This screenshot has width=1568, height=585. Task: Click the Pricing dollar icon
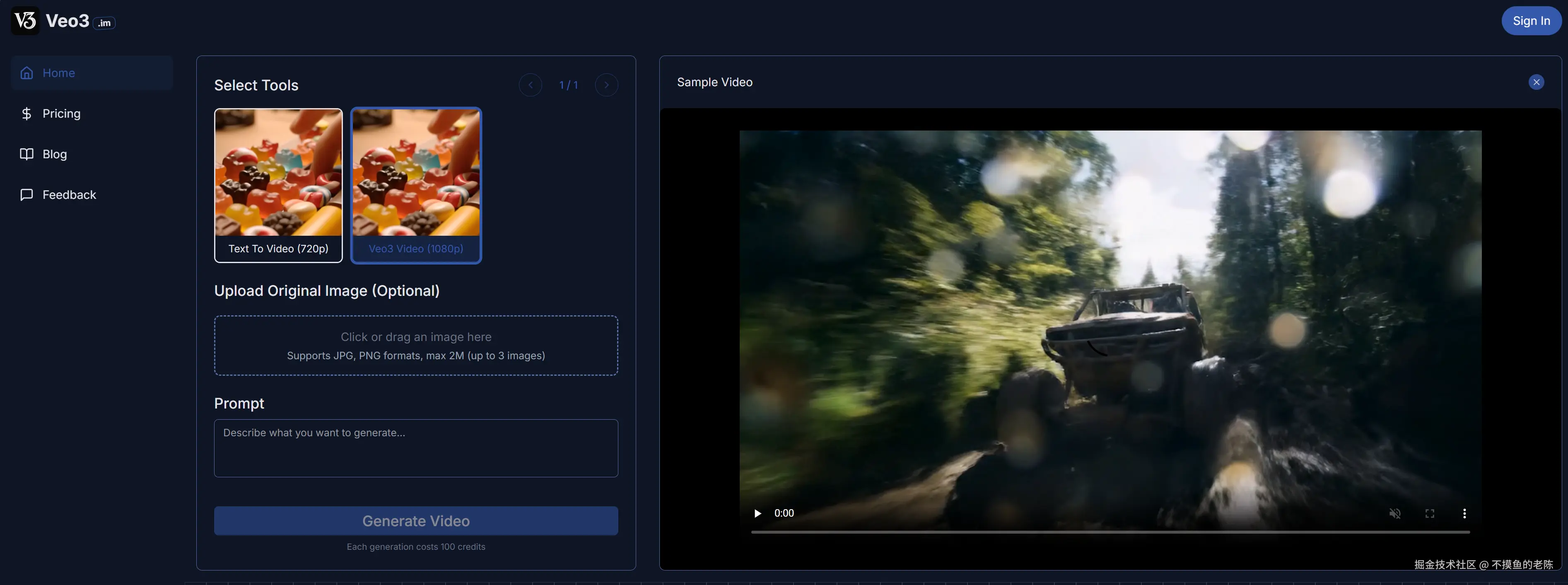pyautogui.click(x=26, y=114)
